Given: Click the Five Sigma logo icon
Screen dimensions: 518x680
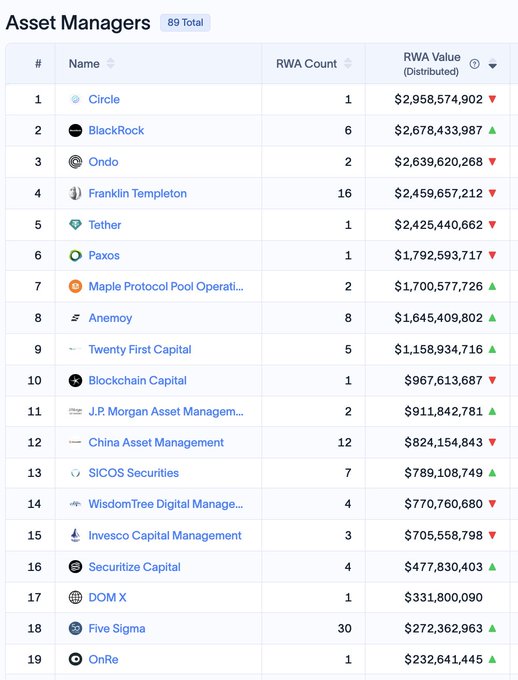Looking at the screenshot, I should 75,628.
